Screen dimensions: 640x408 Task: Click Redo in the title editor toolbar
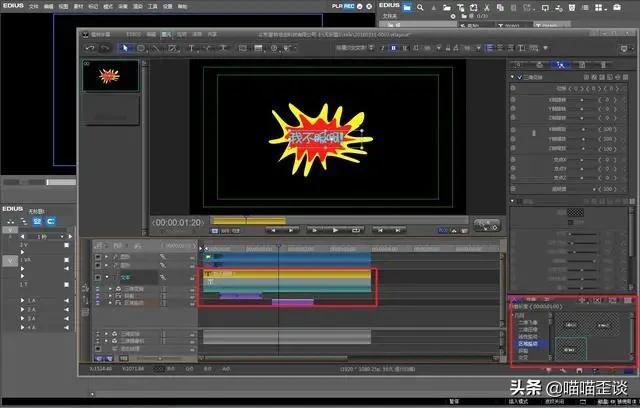click(x=105, y=48)
